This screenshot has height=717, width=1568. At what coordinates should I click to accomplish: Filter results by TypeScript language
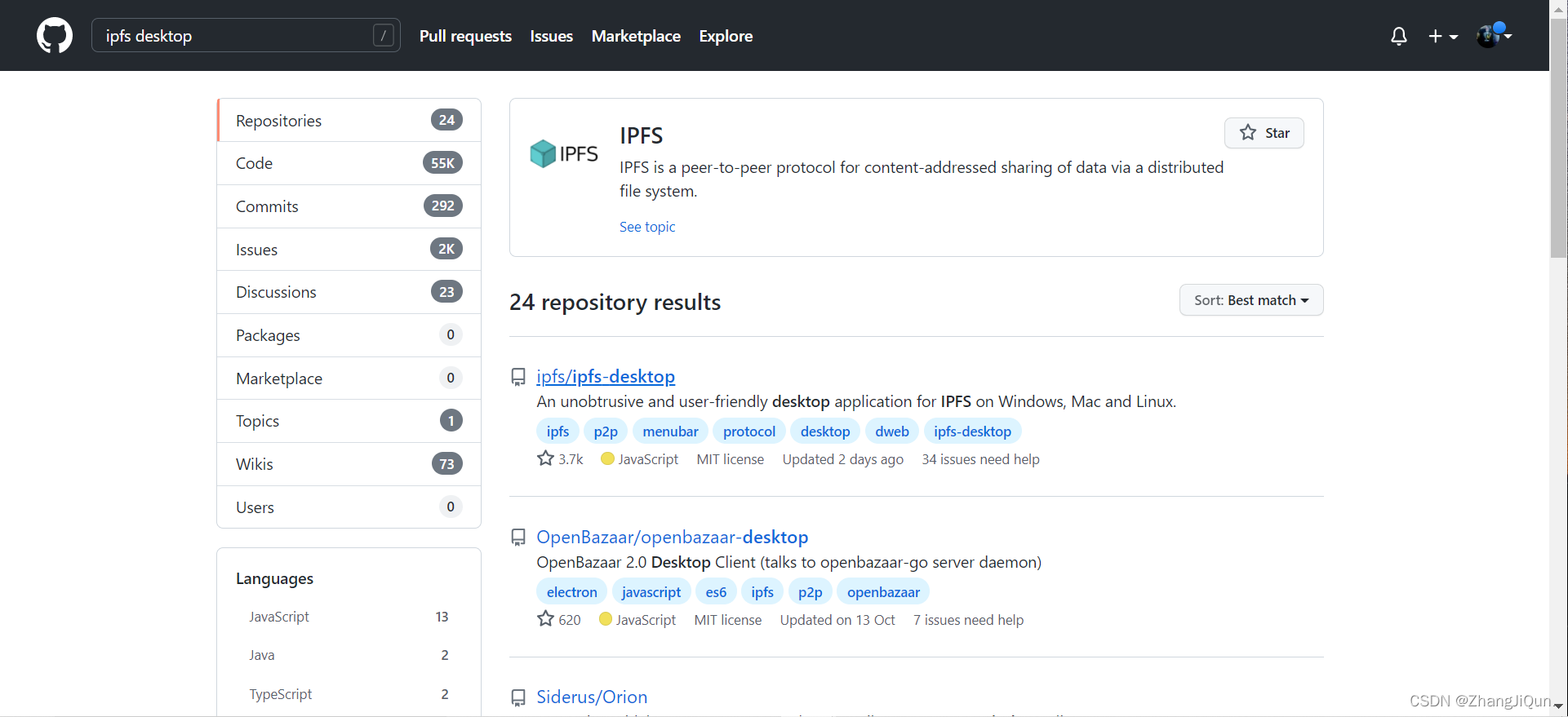(349, 694)
